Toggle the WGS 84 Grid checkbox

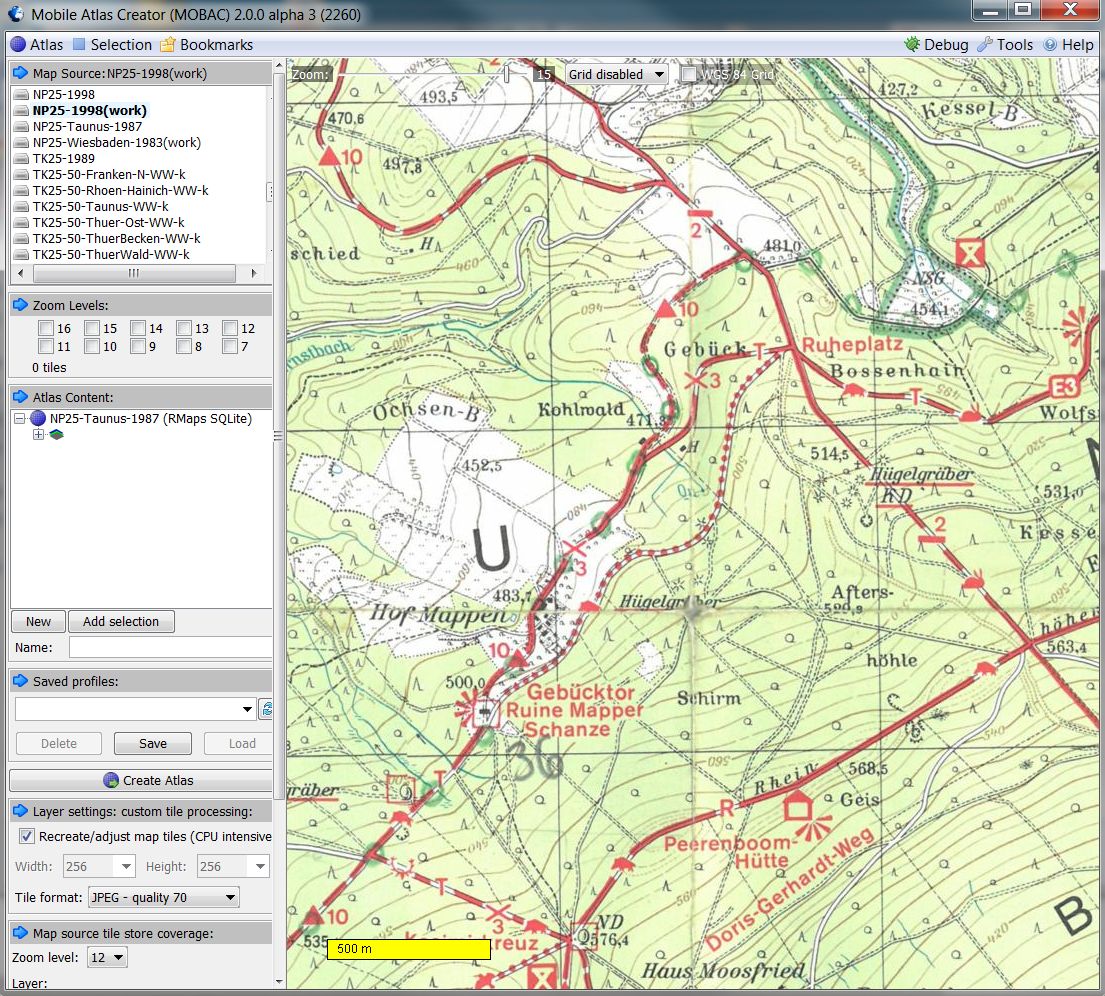click(x=689, y=74)
